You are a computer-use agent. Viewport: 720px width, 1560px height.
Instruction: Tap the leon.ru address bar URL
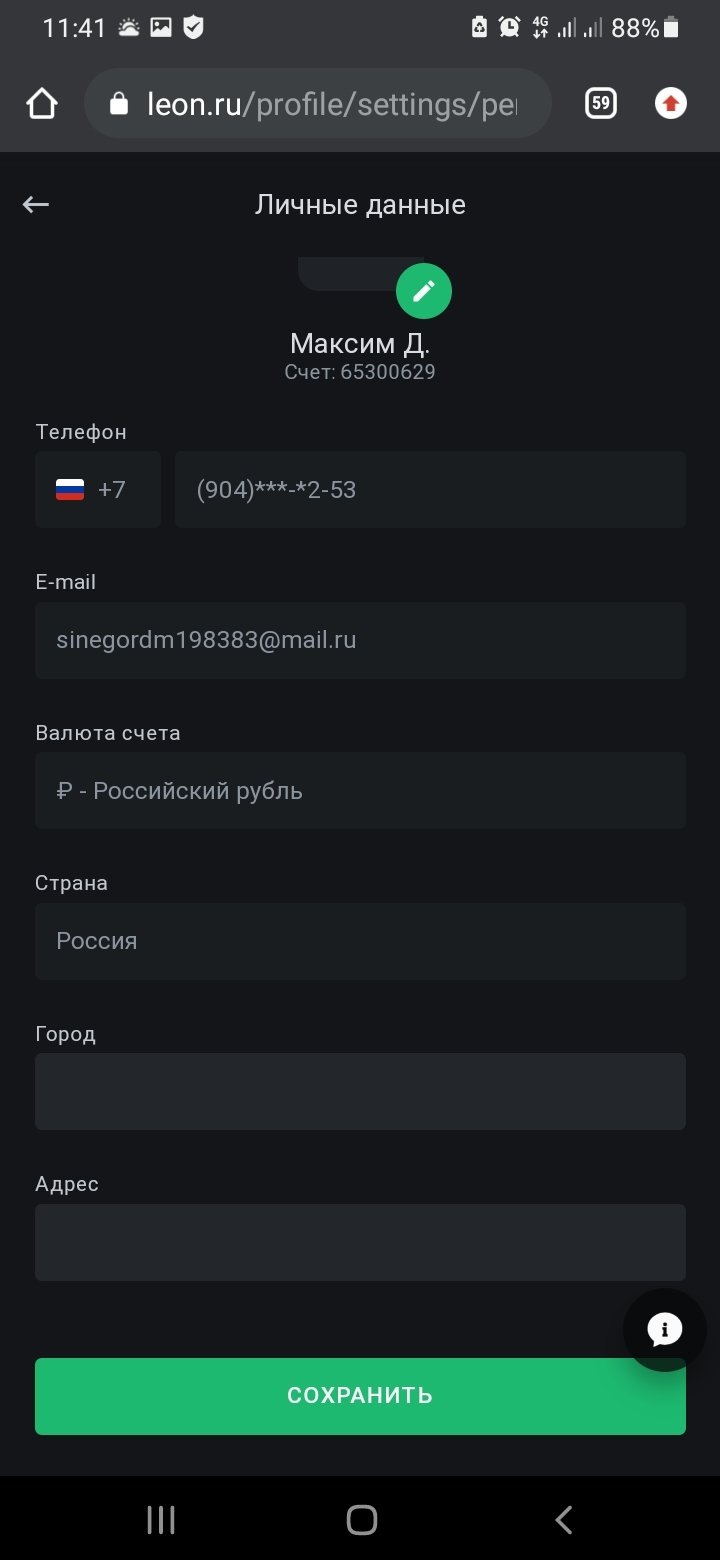coord(330,104)
